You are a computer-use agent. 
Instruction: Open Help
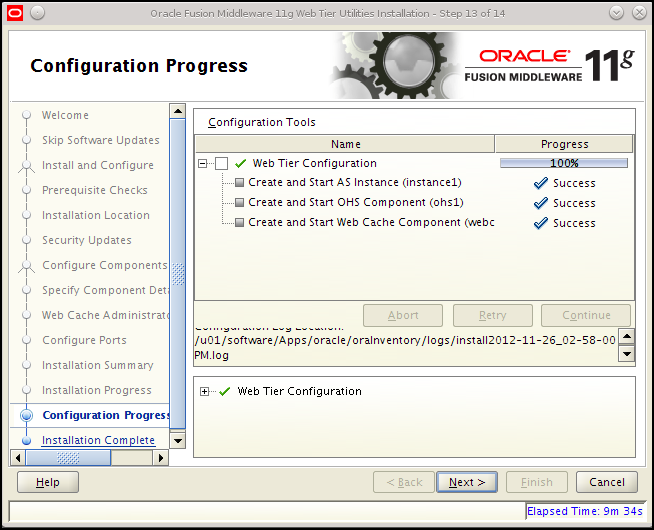[x=48, y=482]
